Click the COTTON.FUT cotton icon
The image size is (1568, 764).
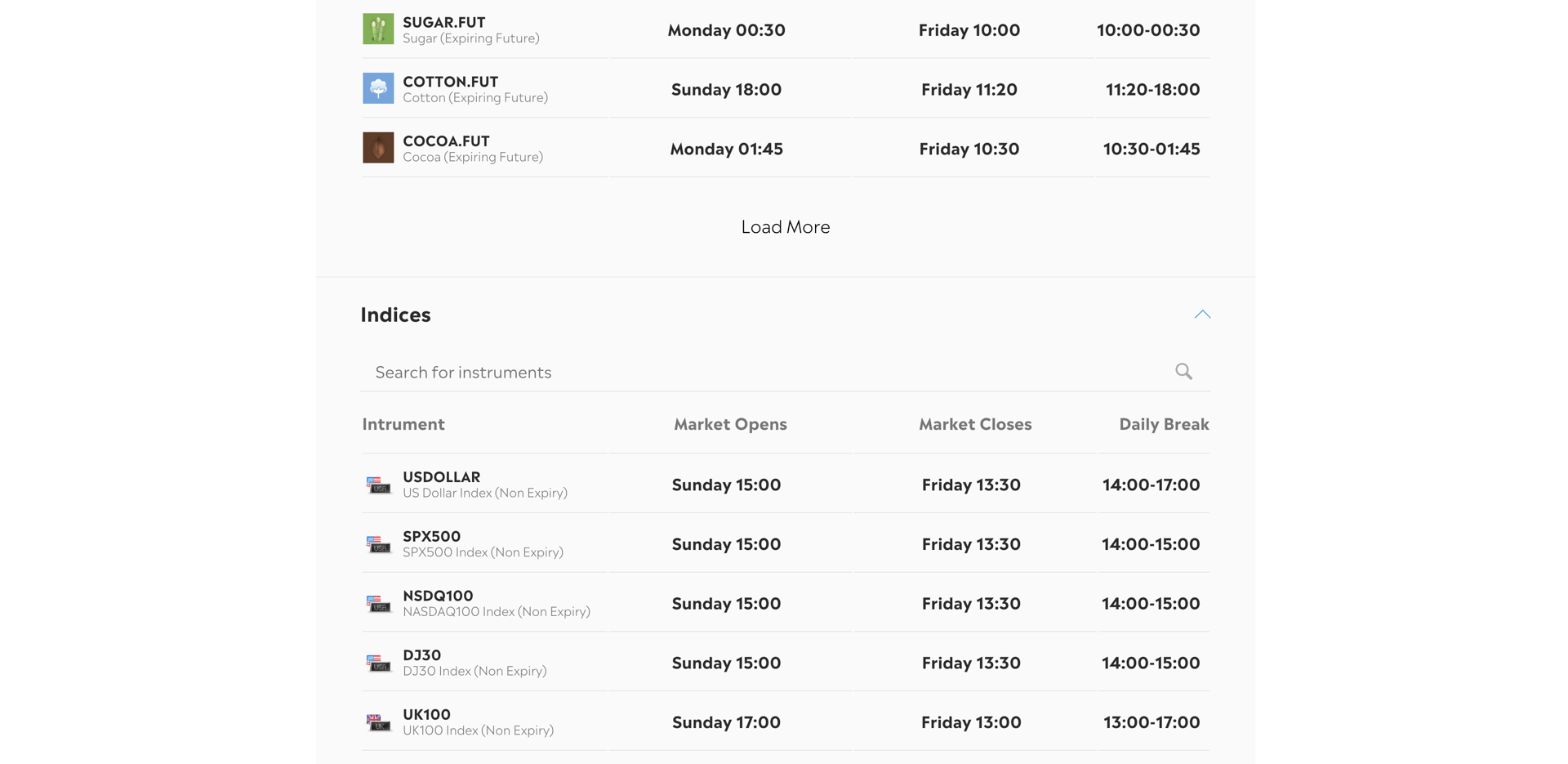pyautogui.click(x=378, y=88)
